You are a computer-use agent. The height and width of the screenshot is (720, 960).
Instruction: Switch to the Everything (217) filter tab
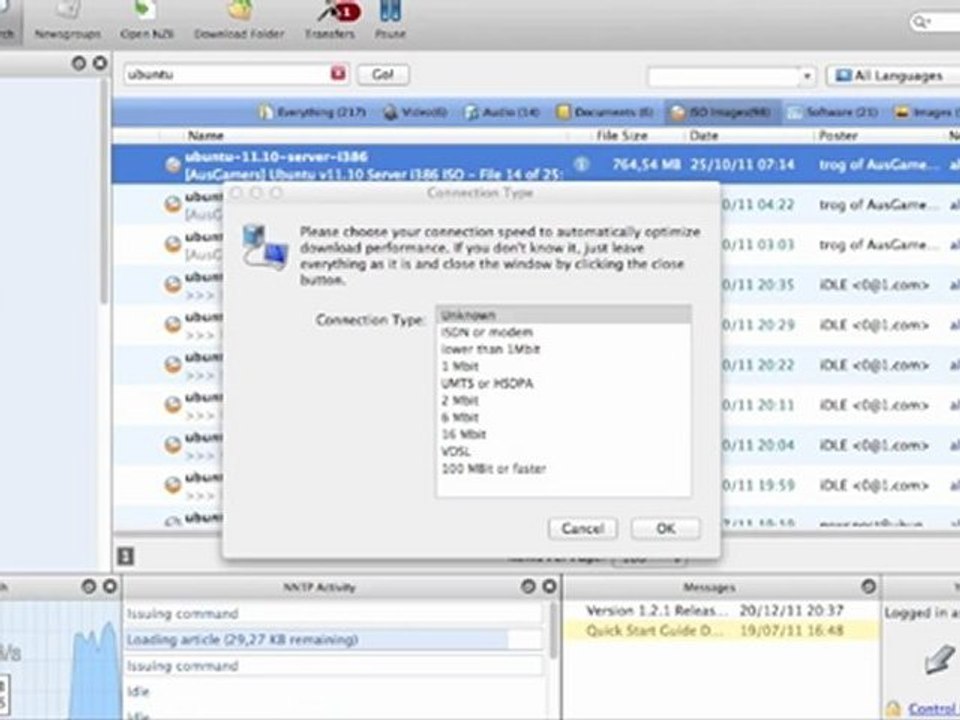pyautogui.click(x=312, y=112)
